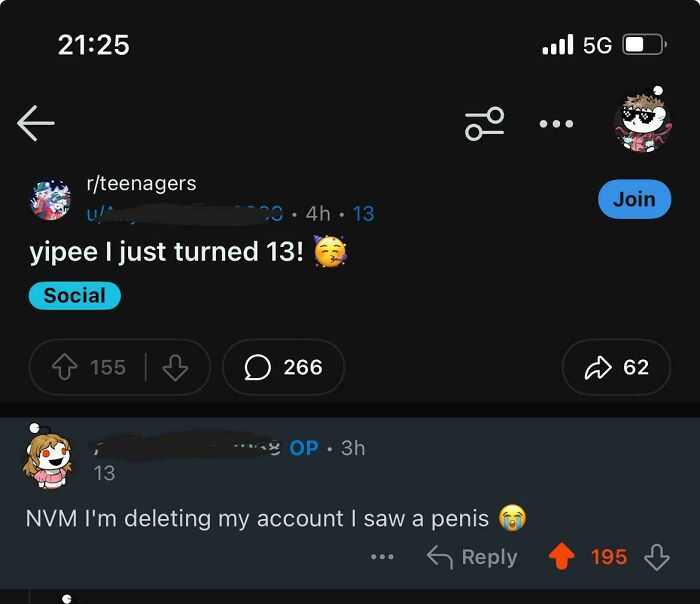The height and width of the screenshot is (604, 700).
Task: Tap the battery status icon
Action: coord(643,45)
